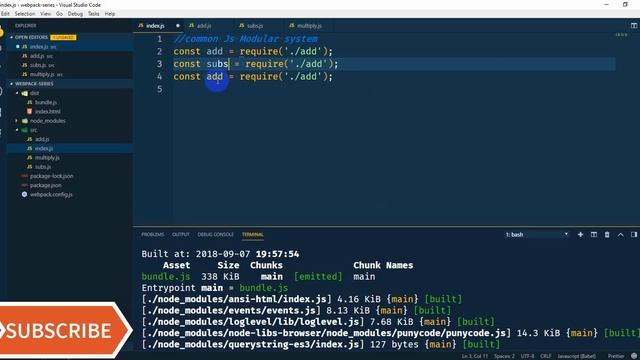
Task: Open subs.js in the src folder
Action: pyautogui.click(x=69, y=167)
